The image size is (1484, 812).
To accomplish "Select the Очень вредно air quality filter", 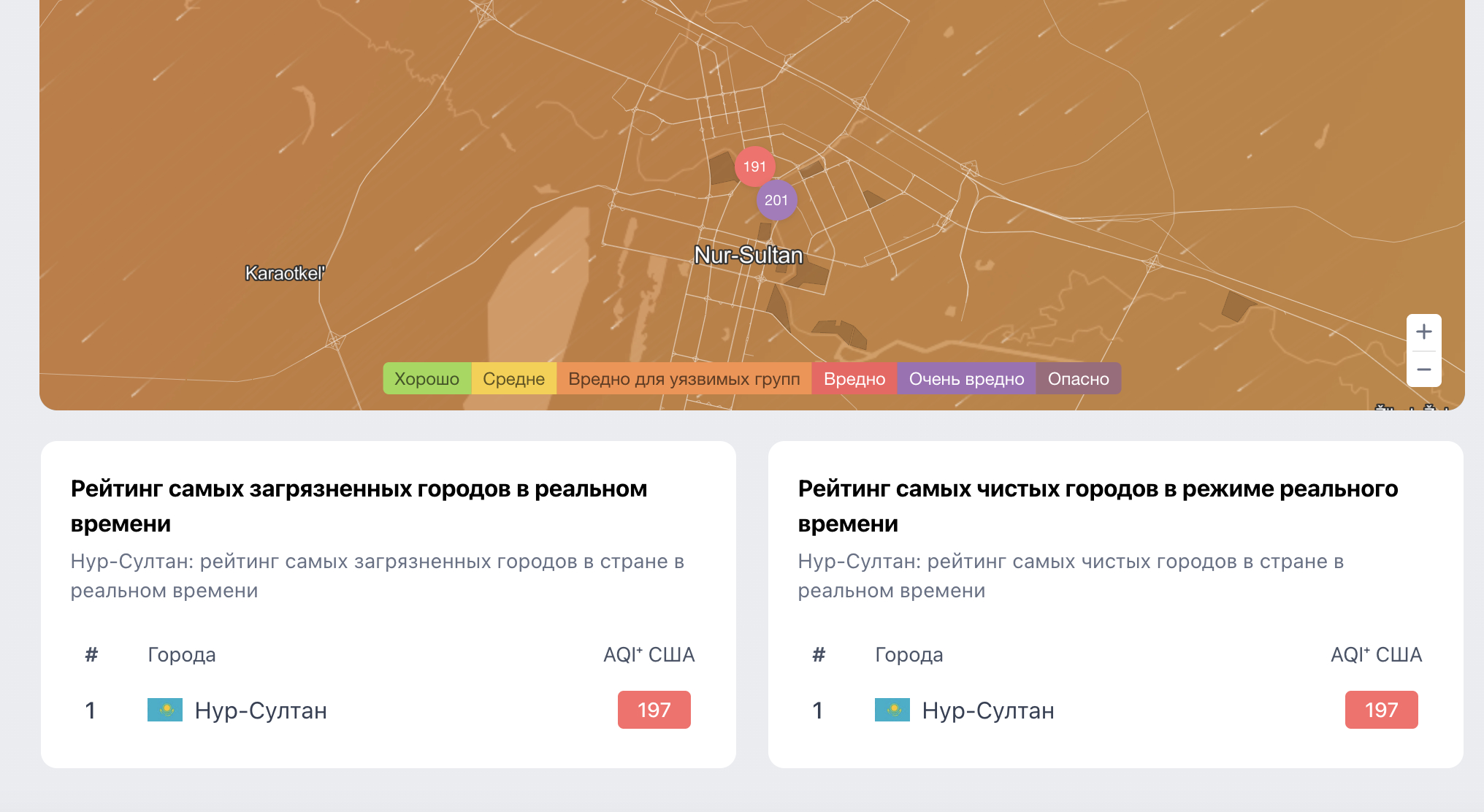I will click(967, 378).
